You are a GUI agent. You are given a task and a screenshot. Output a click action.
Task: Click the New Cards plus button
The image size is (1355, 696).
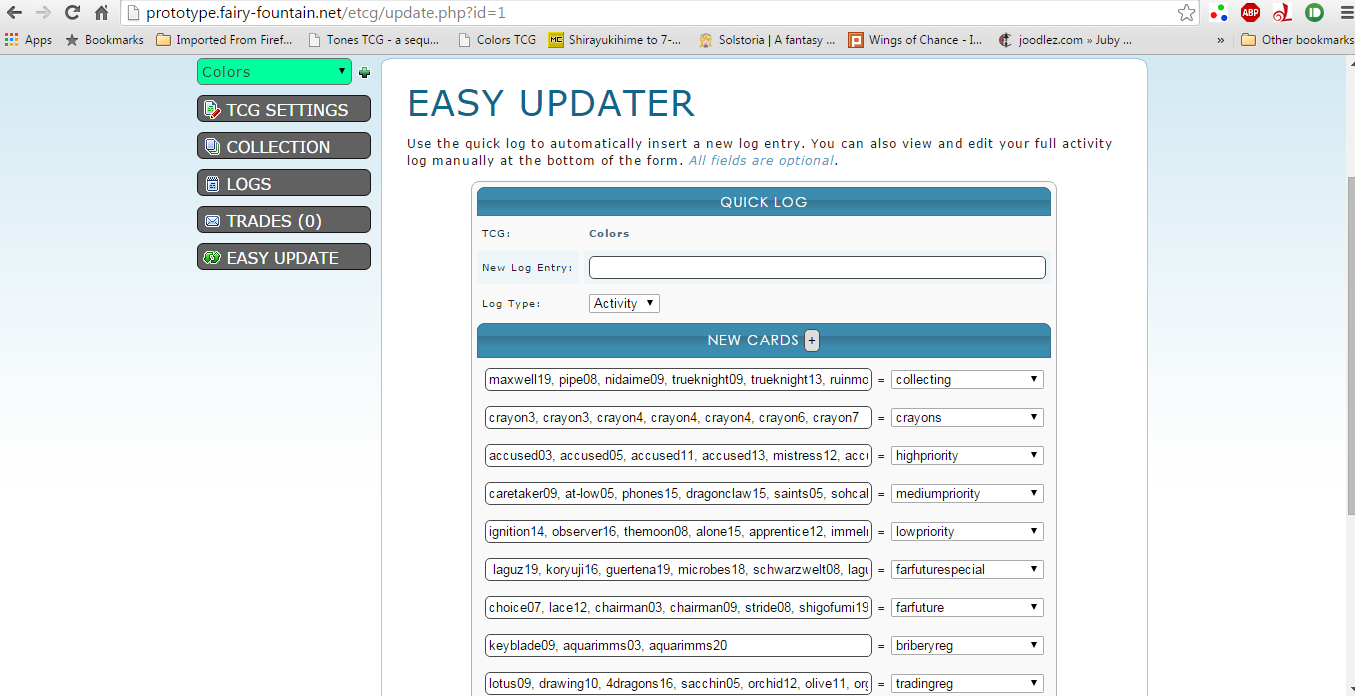[812, 340]
